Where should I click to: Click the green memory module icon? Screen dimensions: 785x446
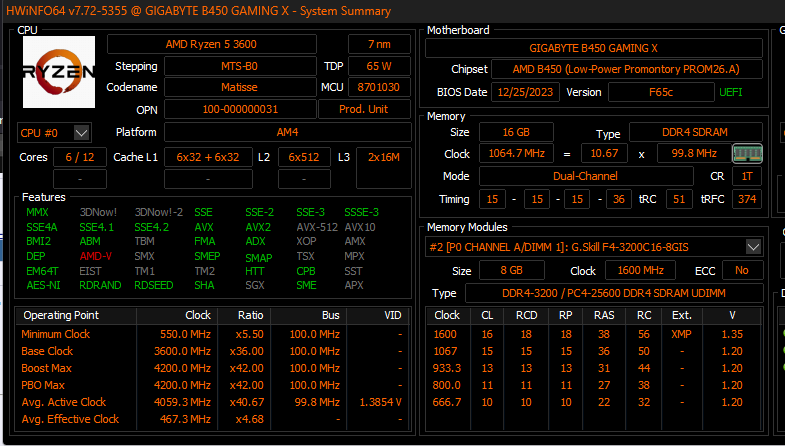pos(746,154)
